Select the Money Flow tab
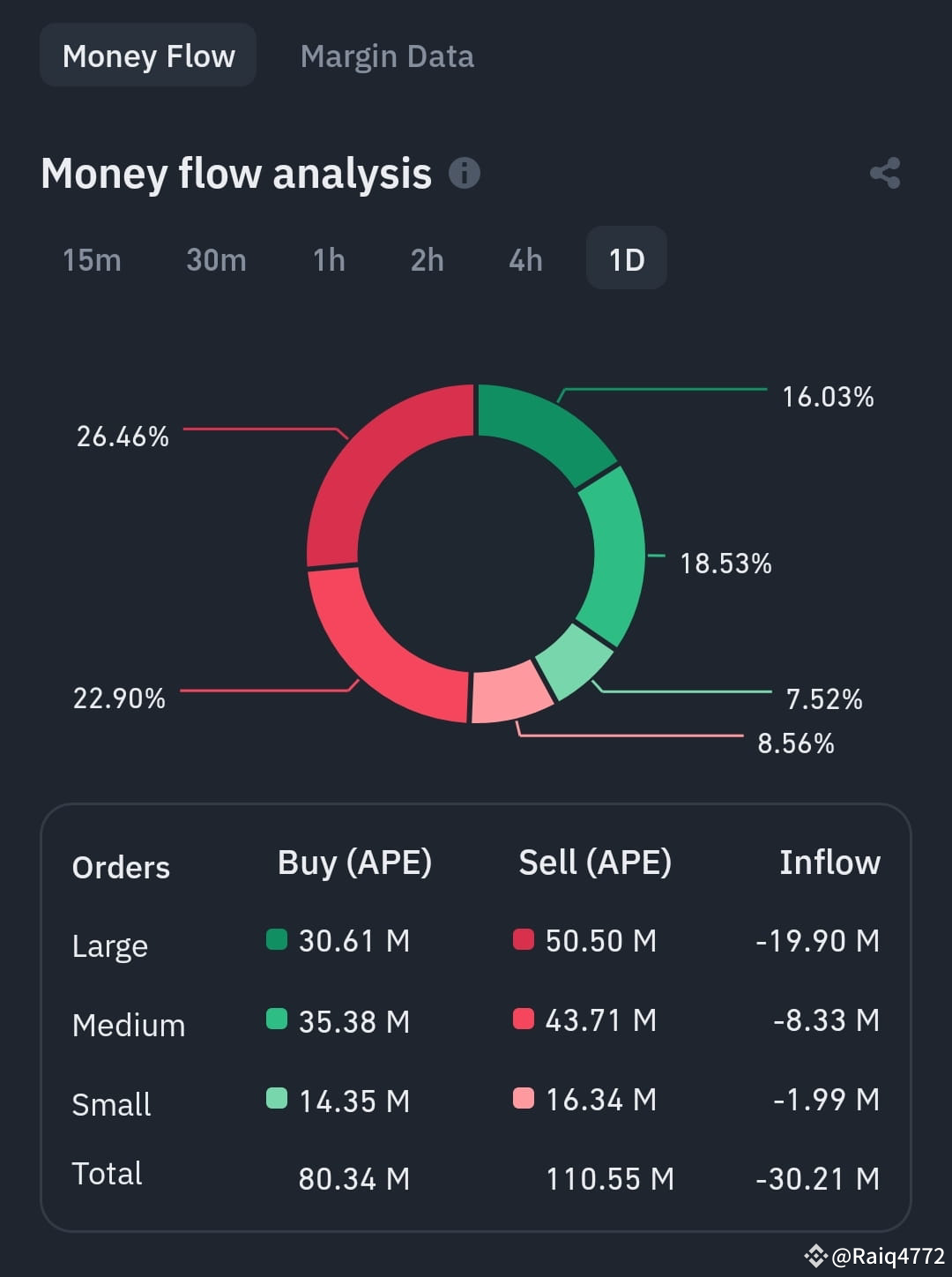Screen dimensions: 952x1277 point(148,56)
